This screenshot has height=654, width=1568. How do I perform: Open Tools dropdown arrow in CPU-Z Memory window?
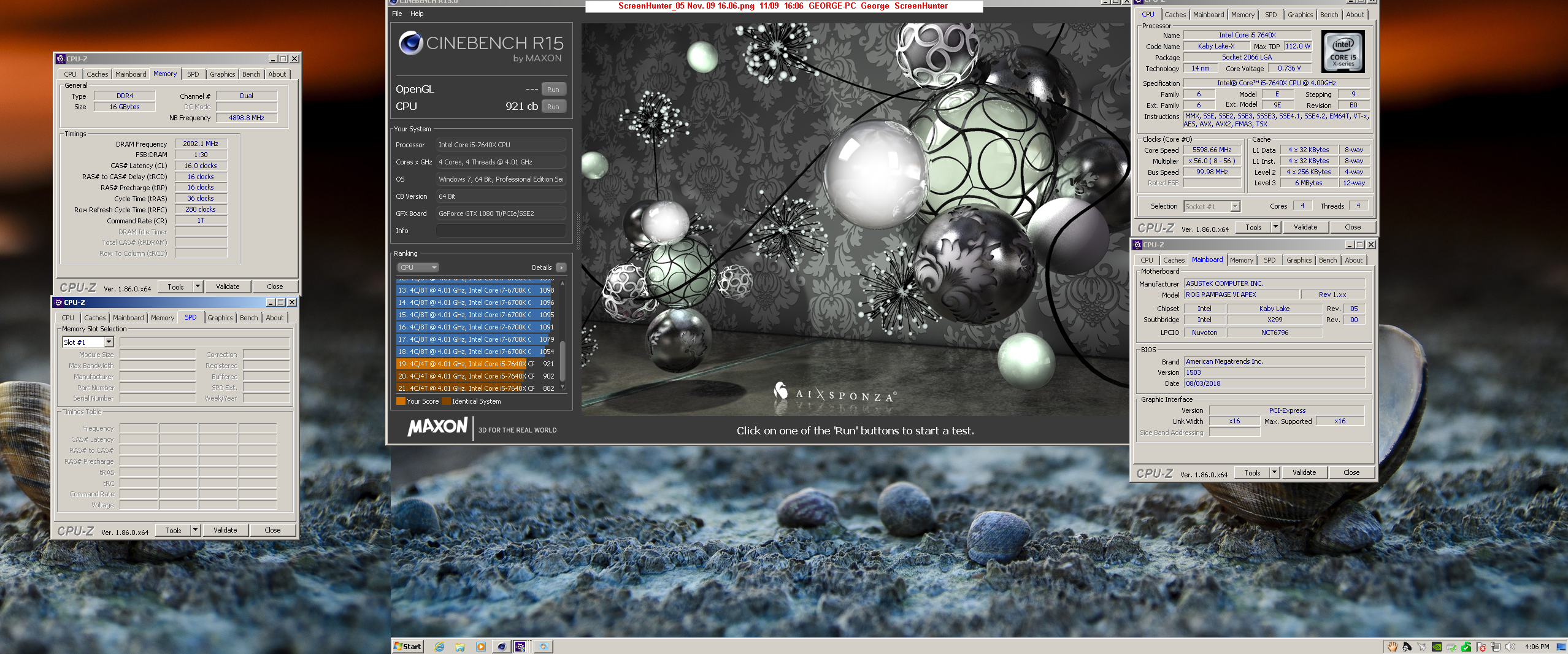[198, 287]
